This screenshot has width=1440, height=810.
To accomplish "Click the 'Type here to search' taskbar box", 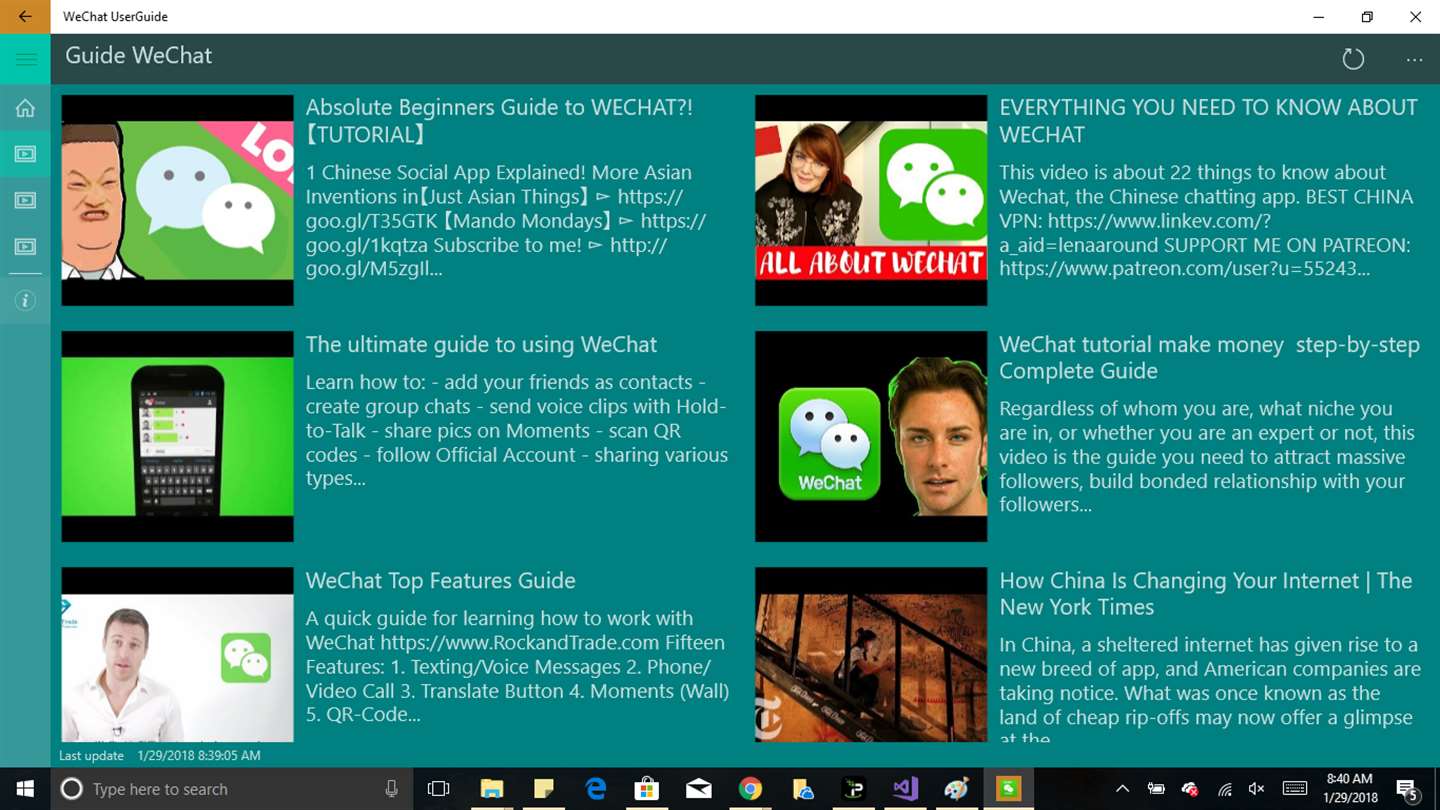I will (x=232, y=789).
